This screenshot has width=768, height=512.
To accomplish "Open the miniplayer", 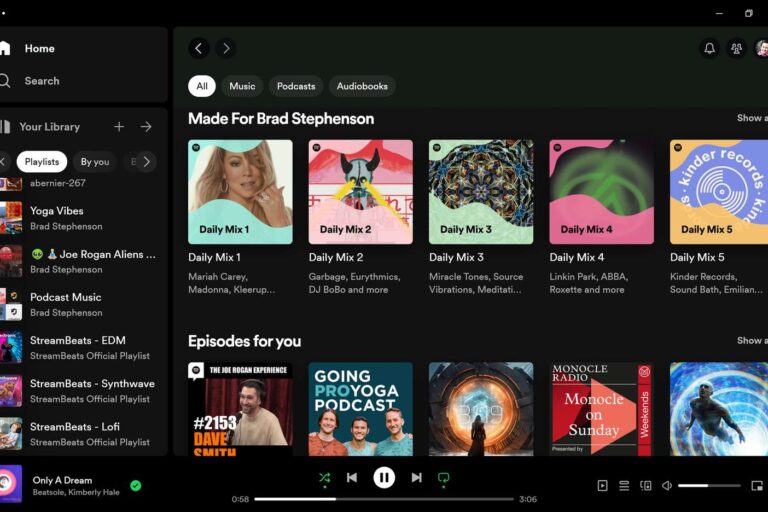I will coord(757,486).
